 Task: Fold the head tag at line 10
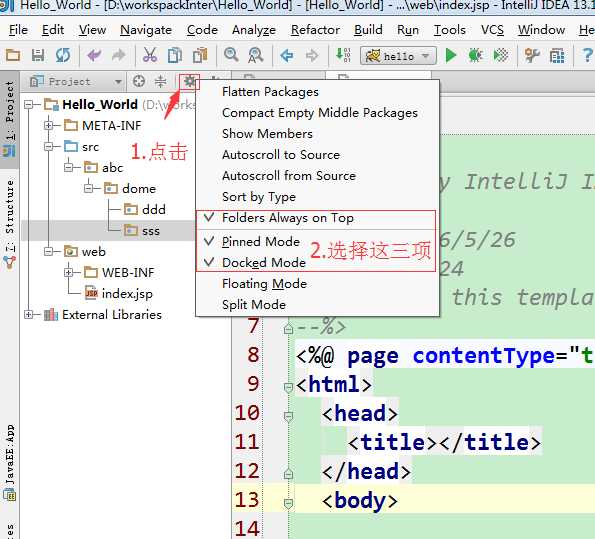click(288, 416)
